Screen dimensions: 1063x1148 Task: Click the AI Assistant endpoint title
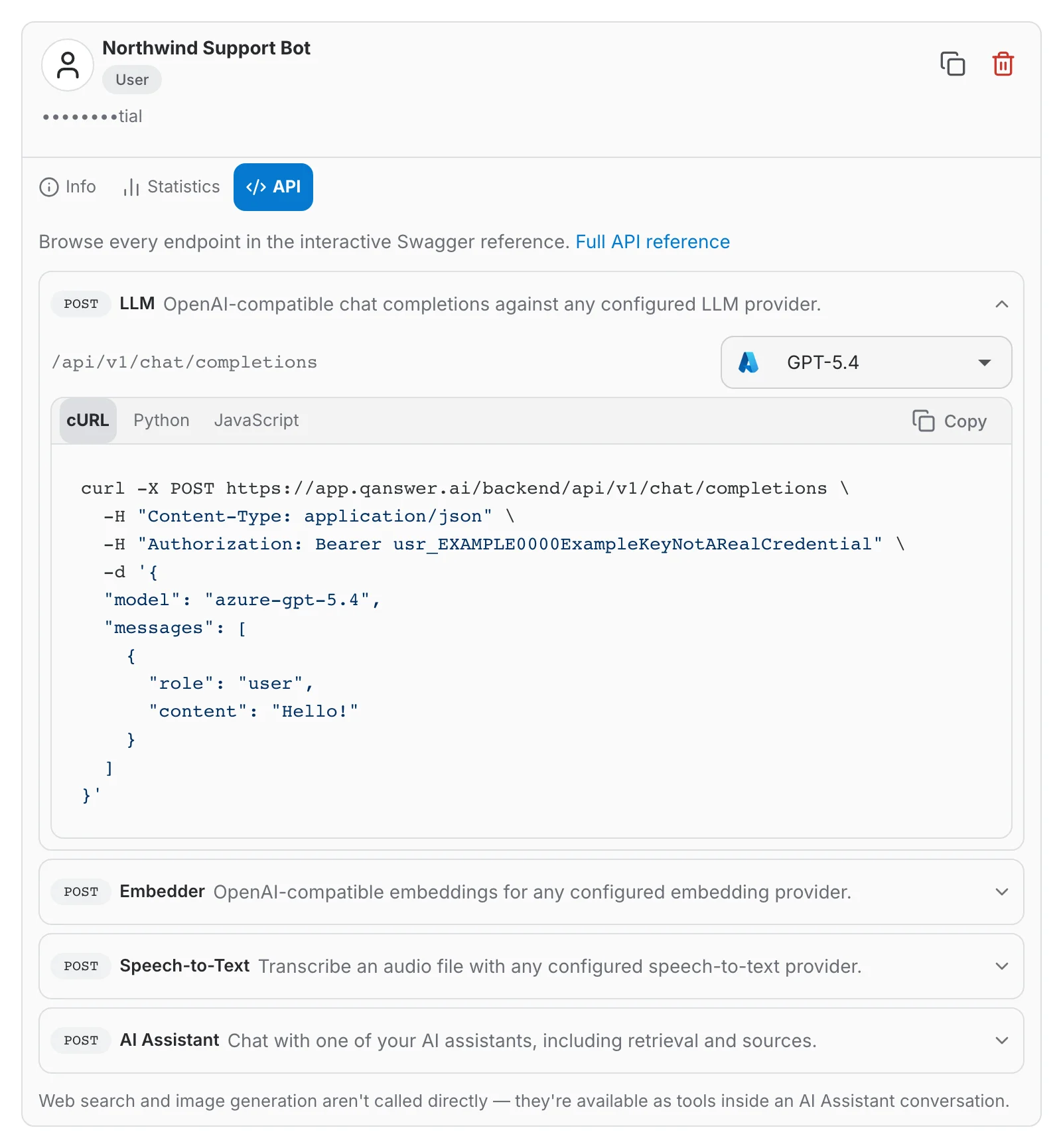[x=169, y=1040]
